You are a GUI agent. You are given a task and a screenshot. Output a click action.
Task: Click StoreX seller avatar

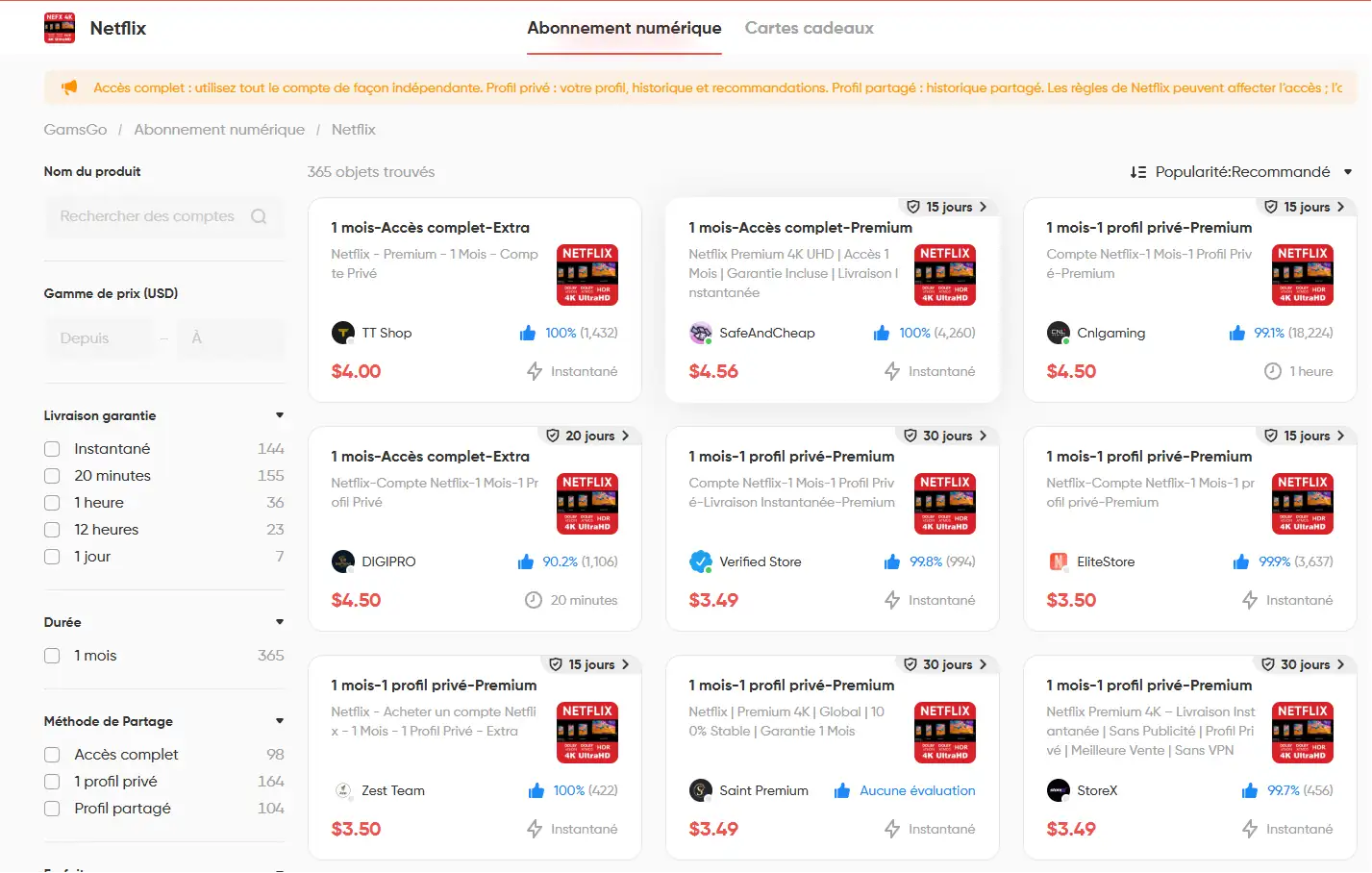pyautogui.click(x=1059, y=790)
